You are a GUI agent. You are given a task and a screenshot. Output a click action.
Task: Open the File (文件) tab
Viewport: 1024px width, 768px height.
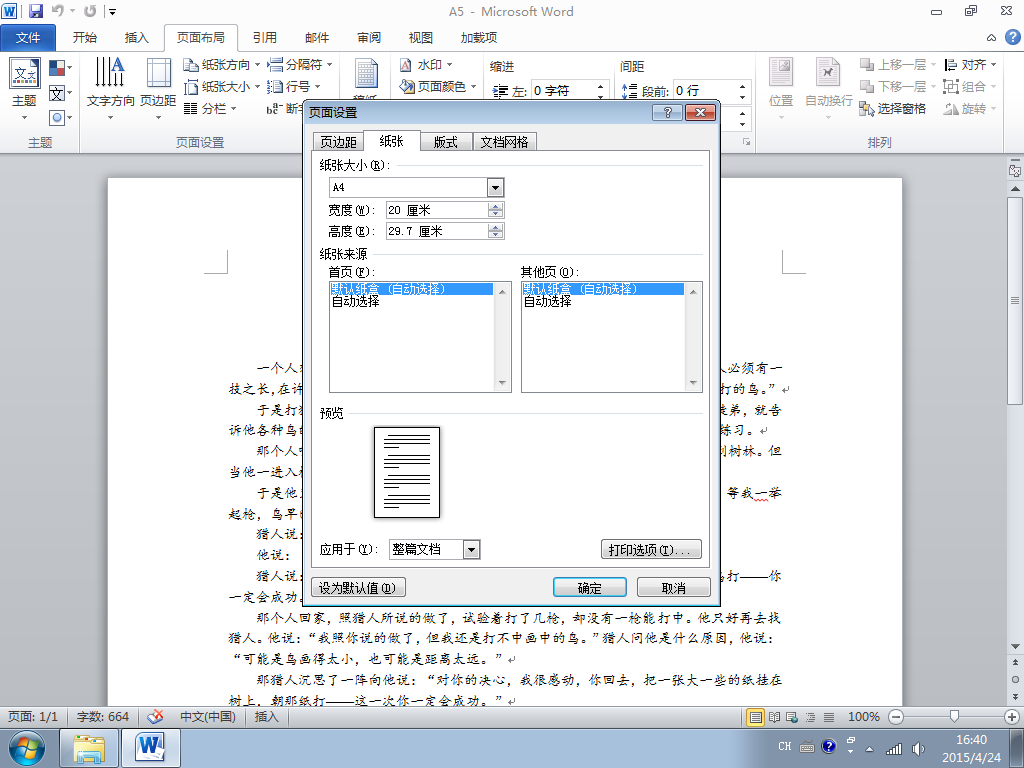28,38
